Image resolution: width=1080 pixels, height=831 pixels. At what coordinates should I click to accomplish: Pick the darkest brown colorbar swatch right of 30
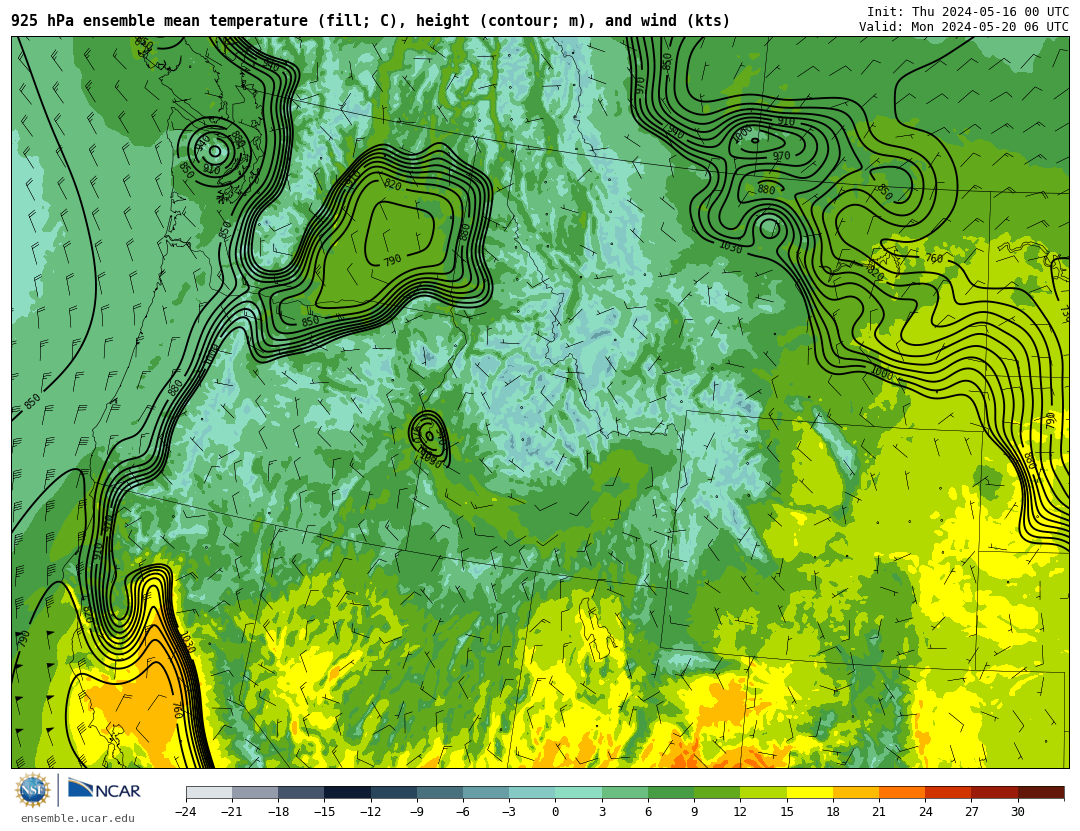(x=1041, y=792)
